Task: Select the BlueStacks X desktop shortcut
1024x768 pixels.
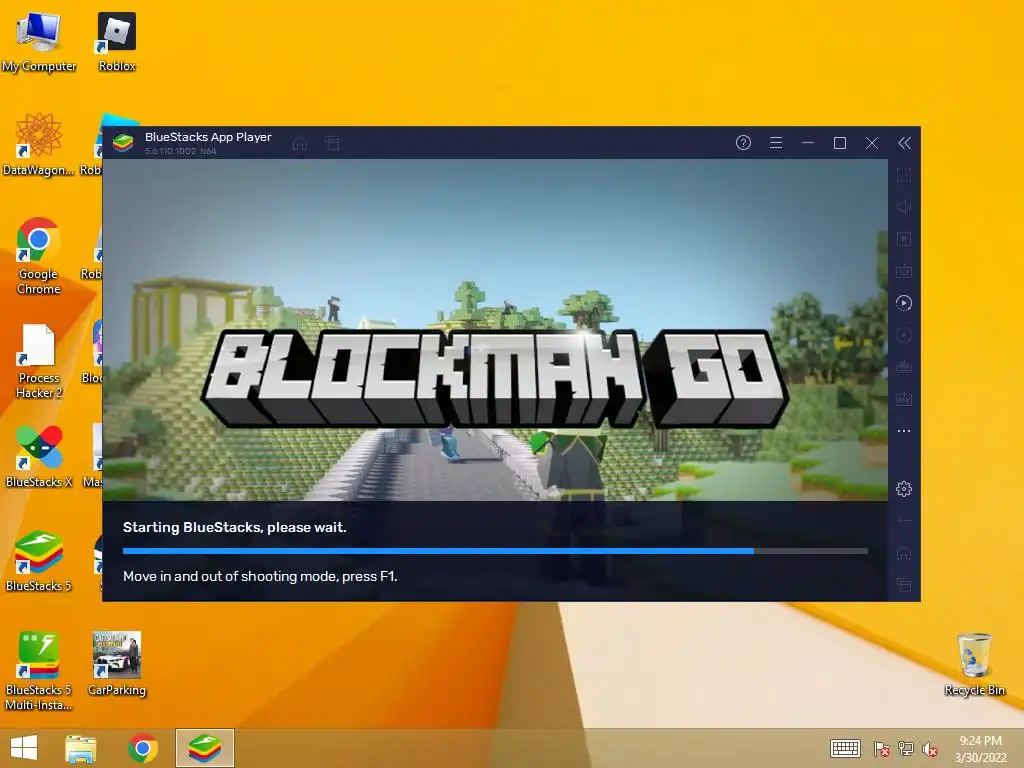Action: pyautogui.click(x=39, y=456)
